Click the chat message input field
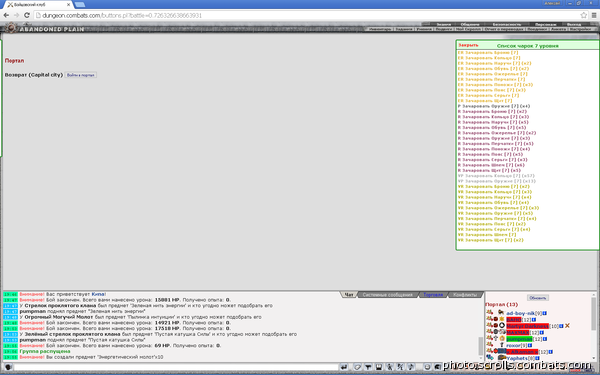The height and width of the screenshot is (375, 600). (x=175, y=367)
